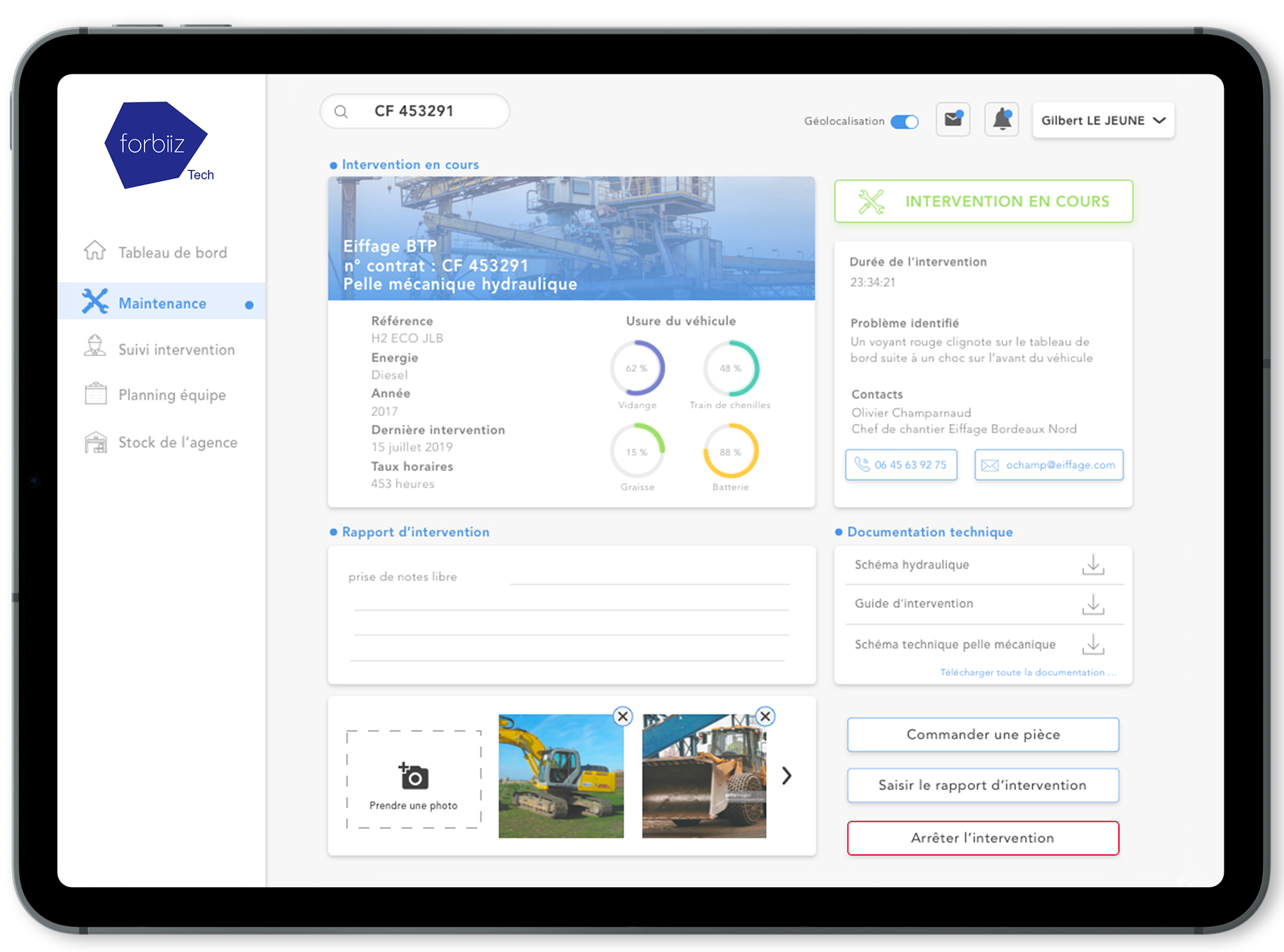Click the Graisse 15% gauge
Image resolution: width=1284 pixels, height=952 pixels.
tap(637, 451)
